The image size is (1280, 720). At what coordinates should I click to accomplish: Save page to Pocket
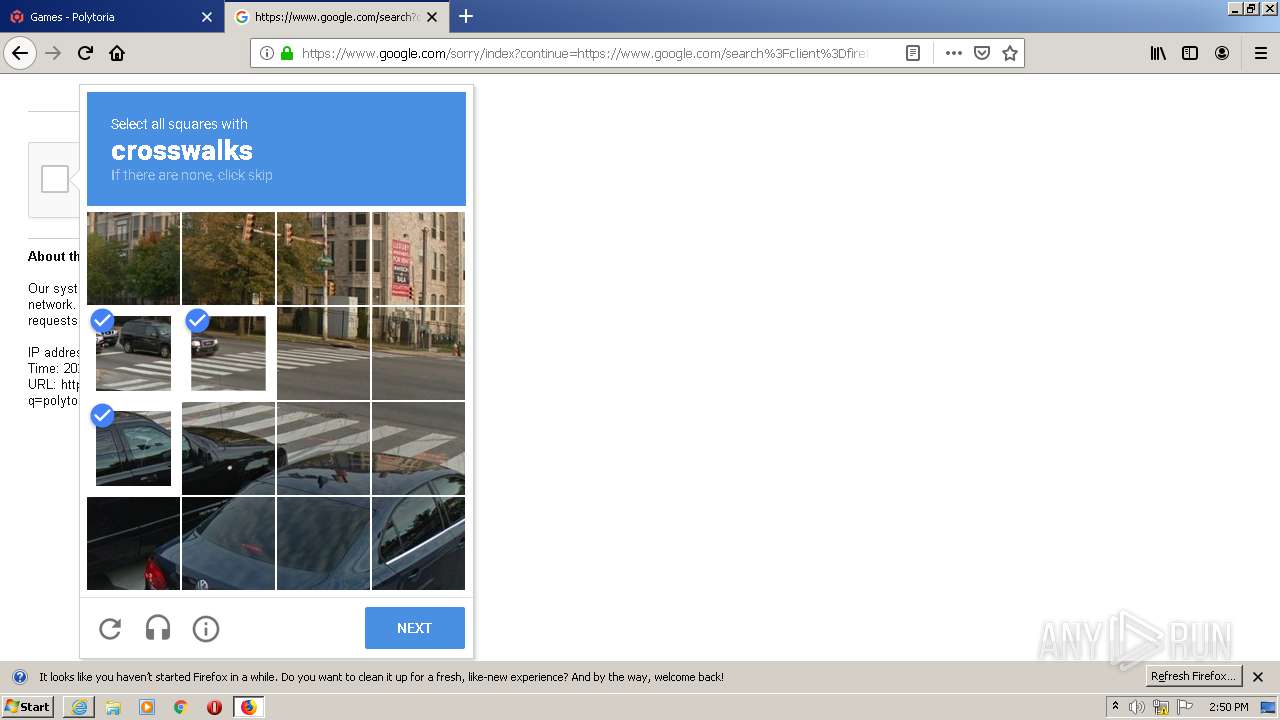pyautogui.click(x=982, y=53)
